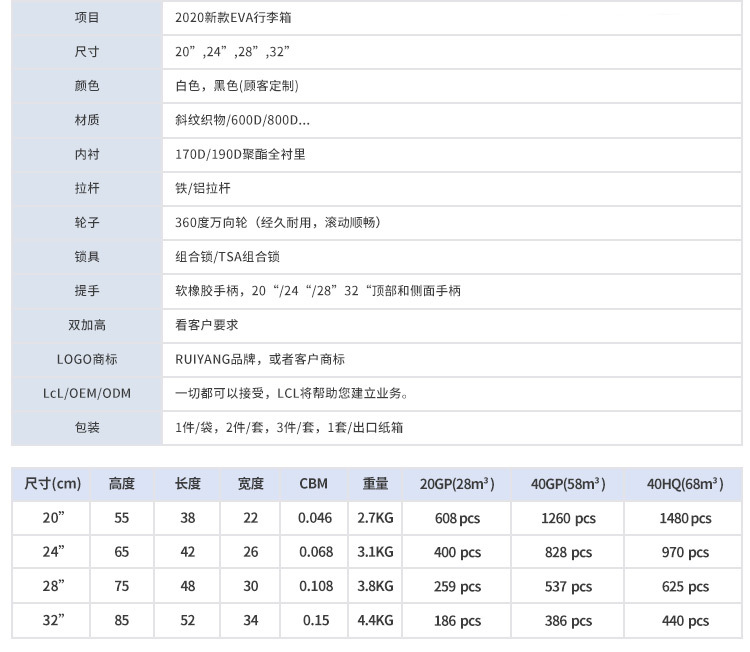750x652 pixels.
Task: Click the sizes value 20”,24”,28”,32”
Action: pyautogui.click(x=232, y=52)
